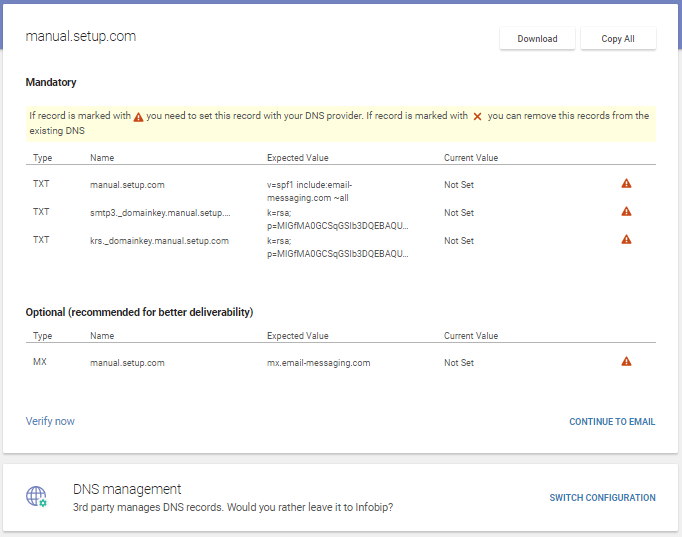Click warning icon on krs._domainkey row
The height and width of the screenshot is (537, 682).
(x=626, y=240)
